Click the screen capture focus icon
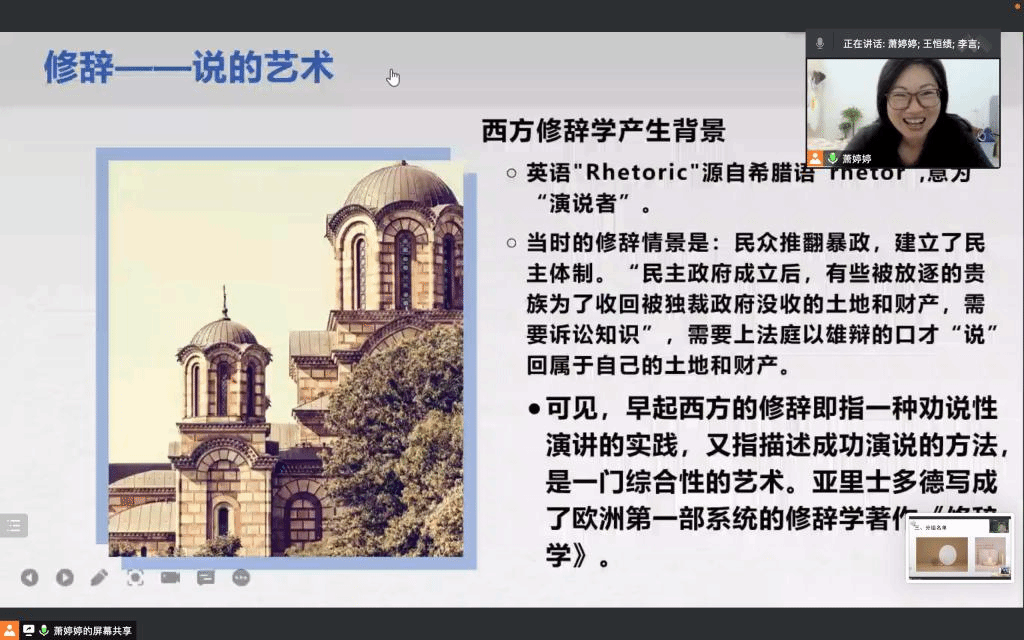 (x=135, y=577)
